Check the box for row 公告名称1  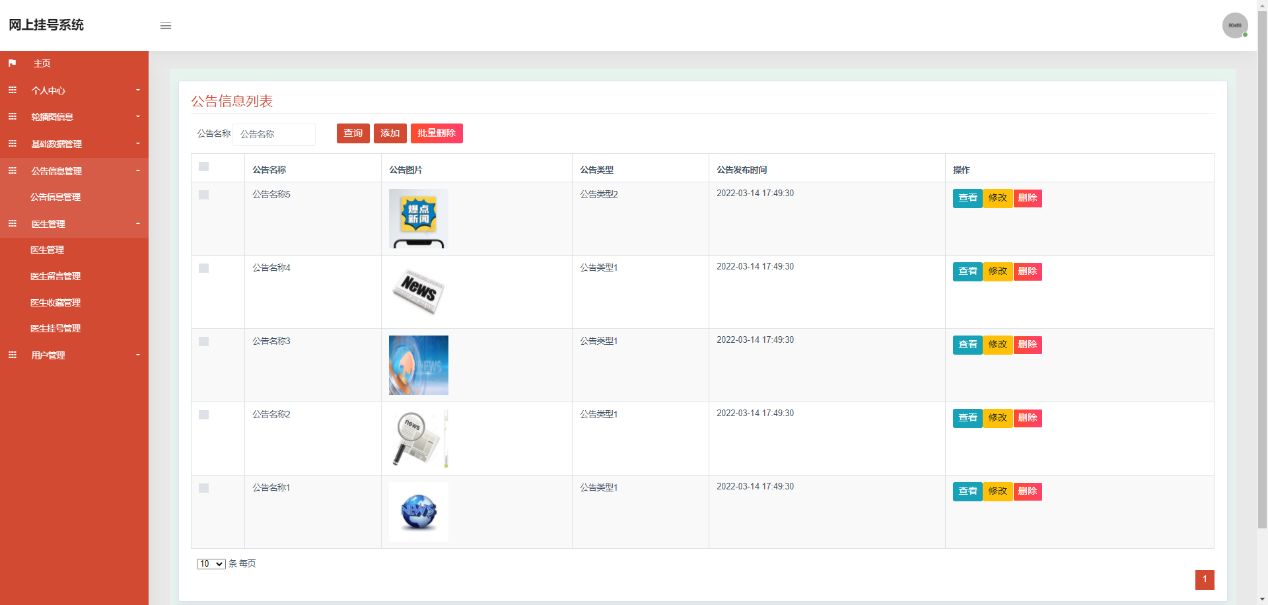204,488
